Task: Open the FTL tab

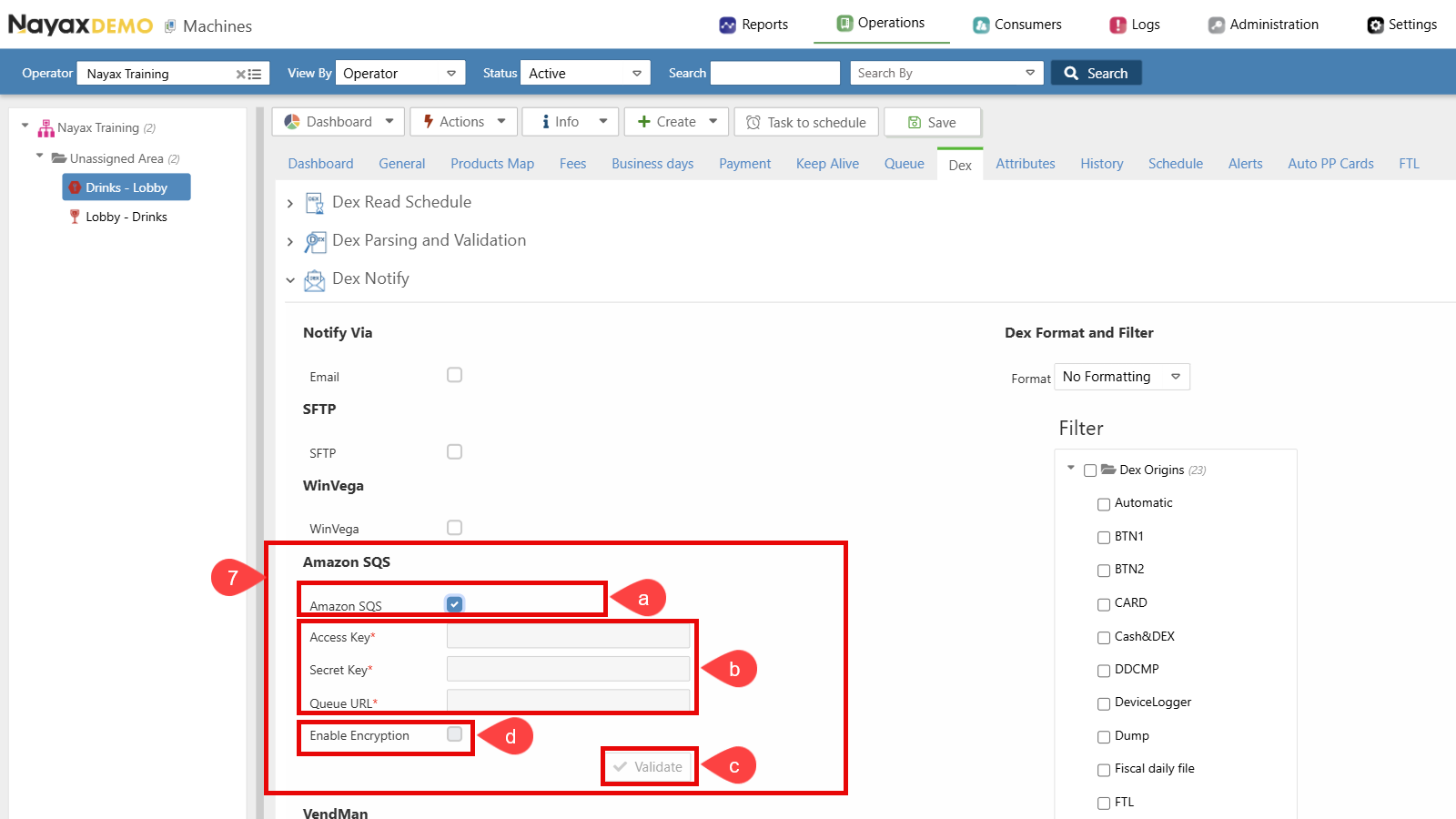Action: [1409, 164]
